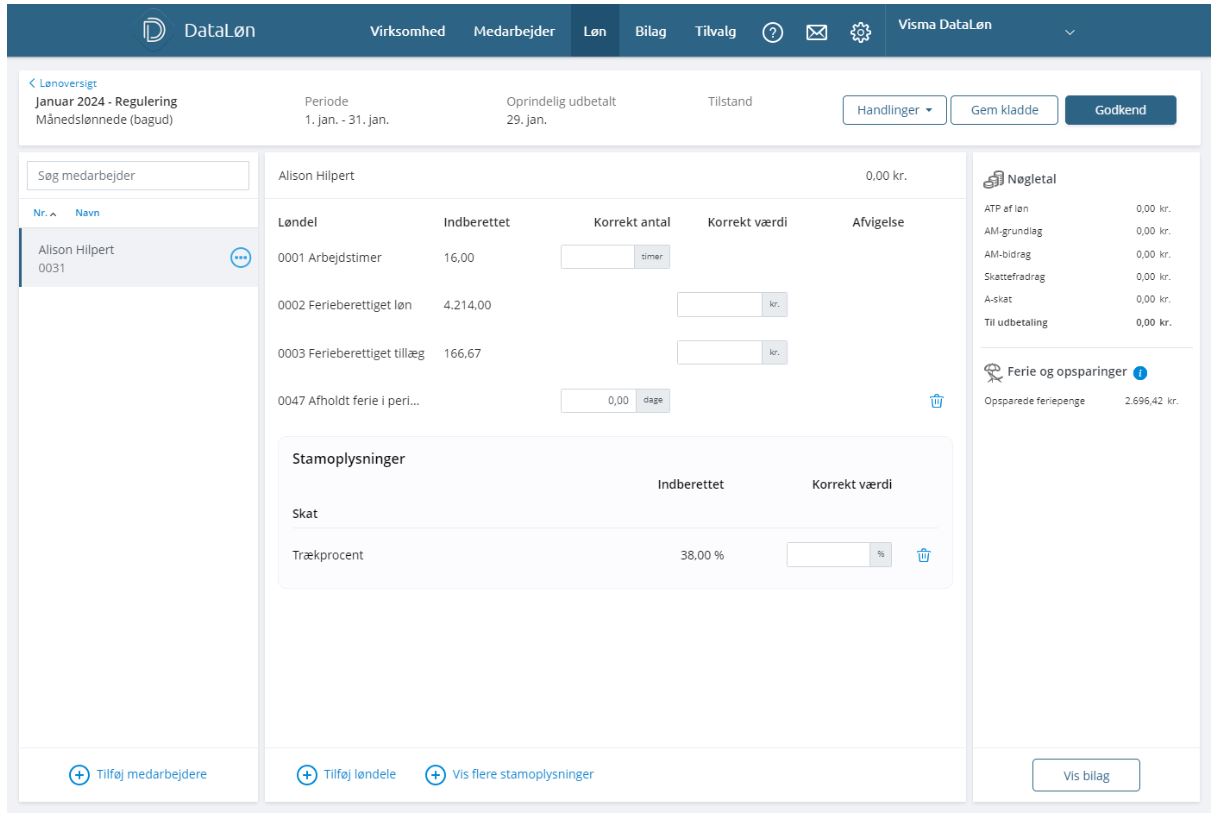
Task: Click the plus icon beside Tilføj løndele
Action: (x=307, y=774)
